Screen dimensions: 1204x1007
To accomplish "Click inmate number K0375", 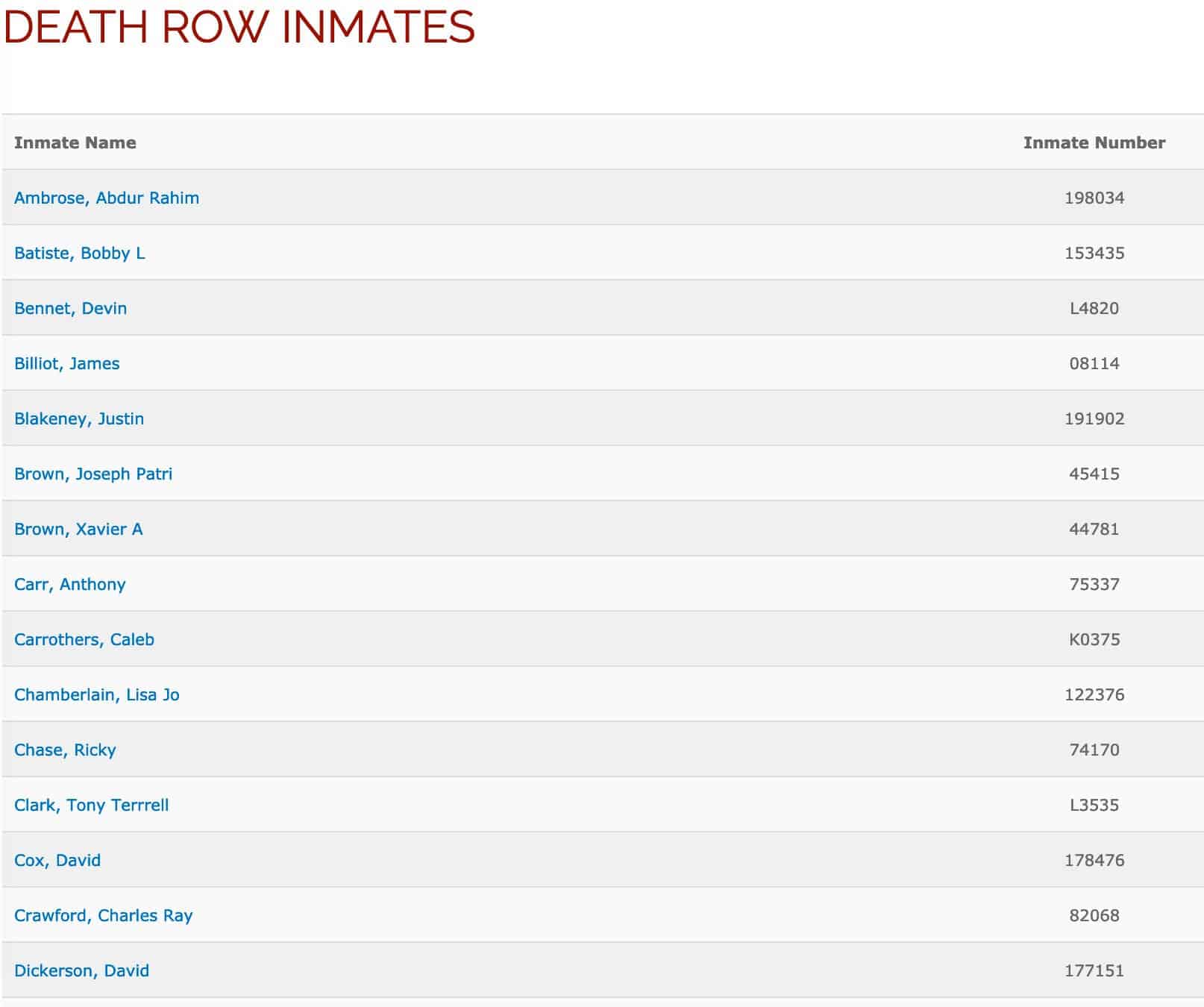I will tap(1094, 639).
